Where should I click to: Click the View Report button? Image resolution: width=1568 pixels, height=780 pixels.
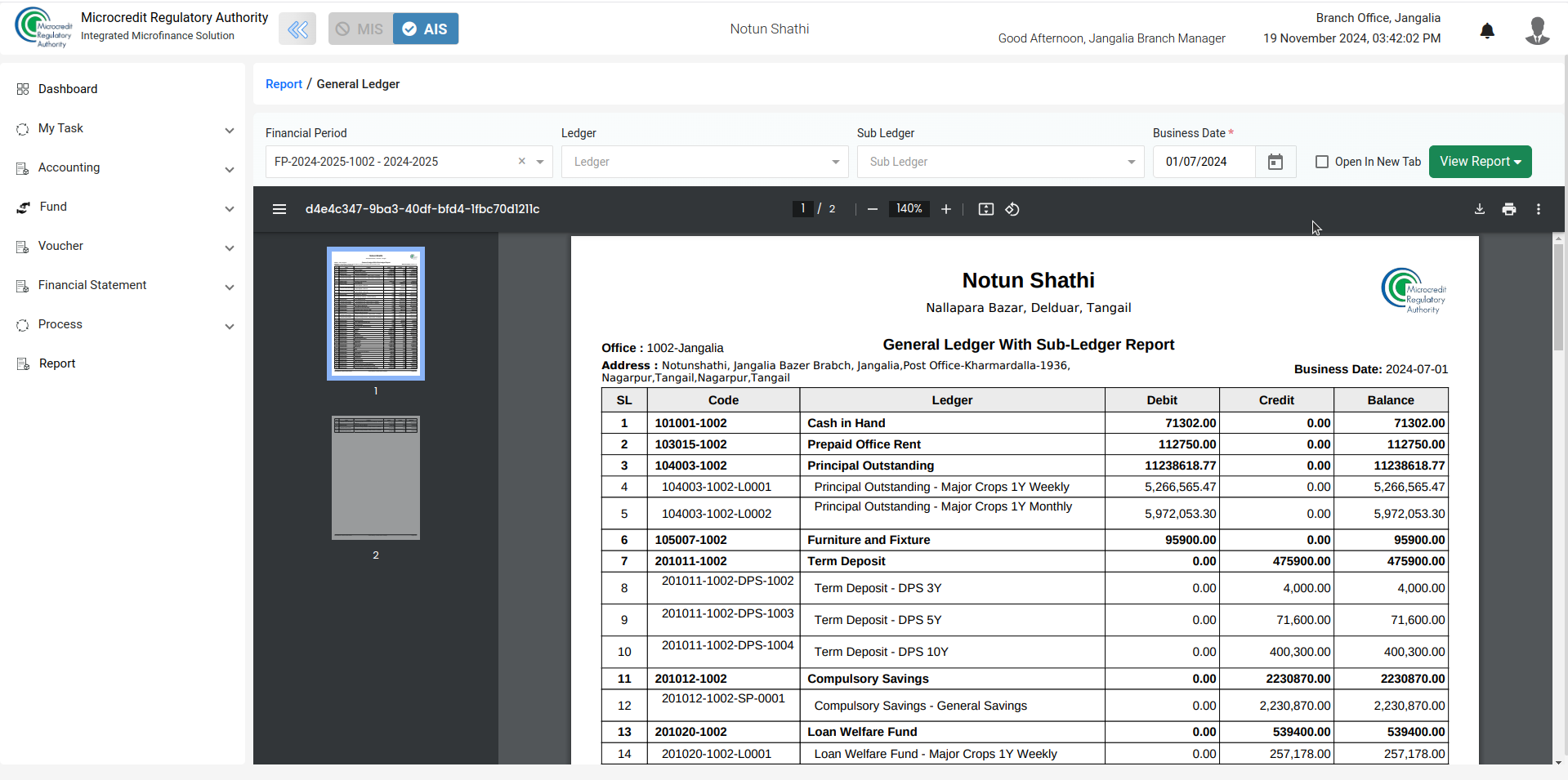click(x=1480, y=162)
